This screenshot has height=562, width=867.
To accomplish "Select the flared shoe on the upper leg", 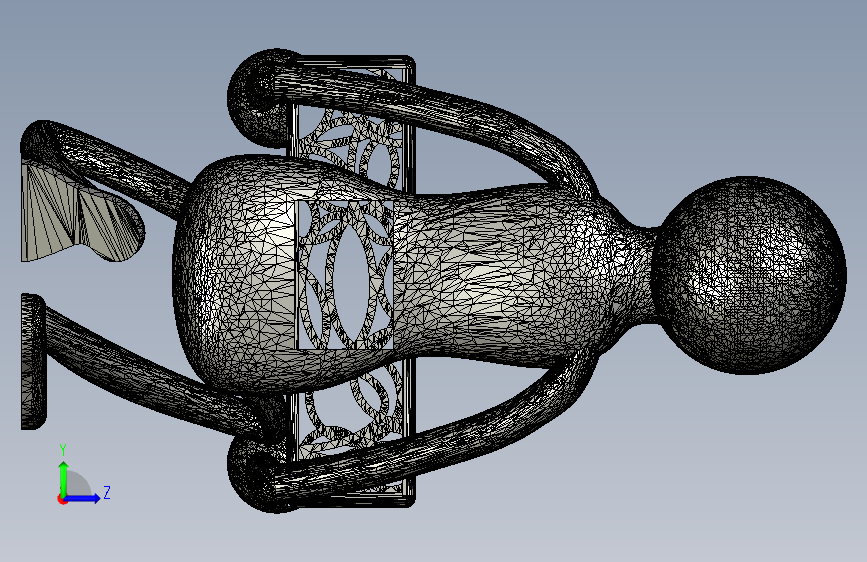I will tap(83, 213).
